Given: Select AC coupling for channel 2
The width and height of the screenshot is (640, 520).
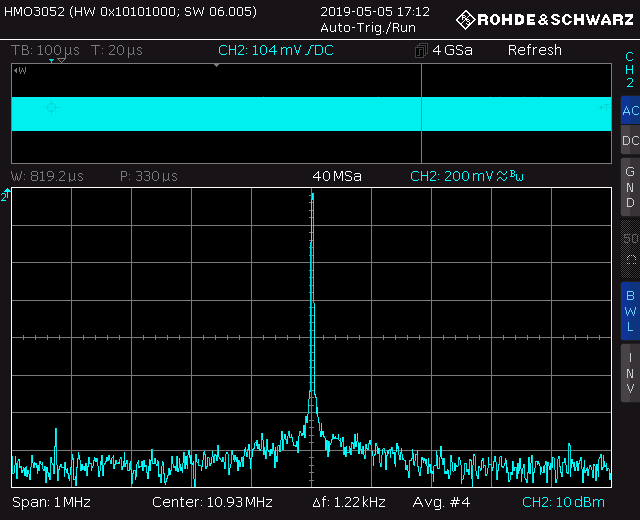Looking at the screenshot, I should point(630,111).
